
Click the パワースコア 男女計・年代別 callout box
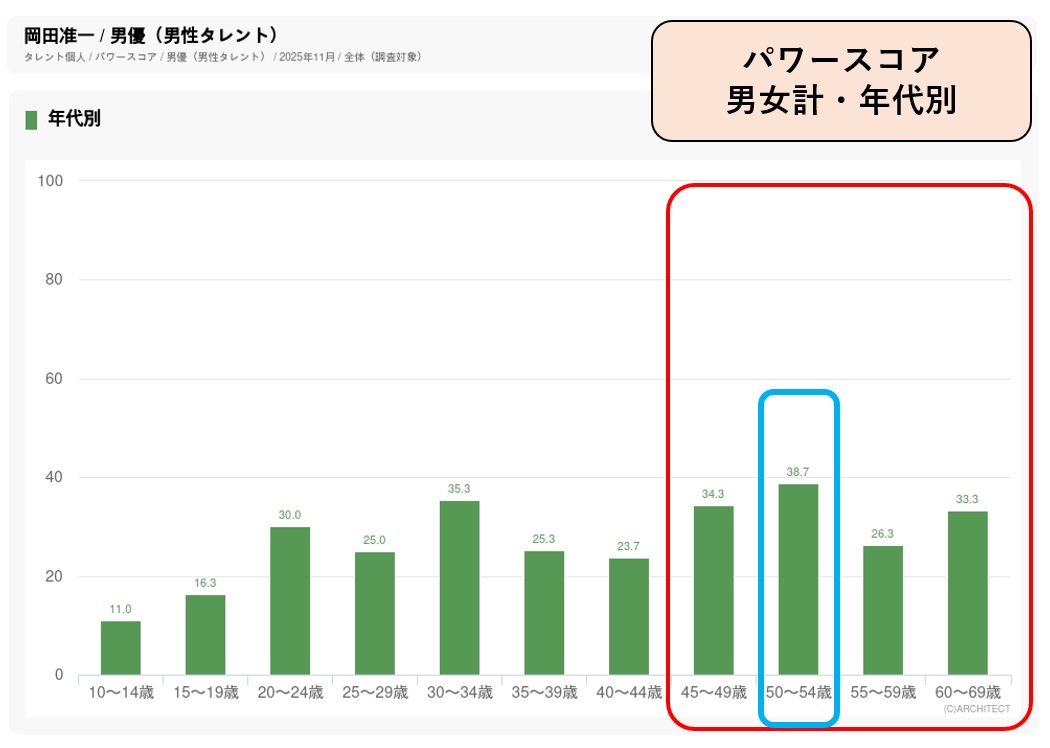[840, 81]
